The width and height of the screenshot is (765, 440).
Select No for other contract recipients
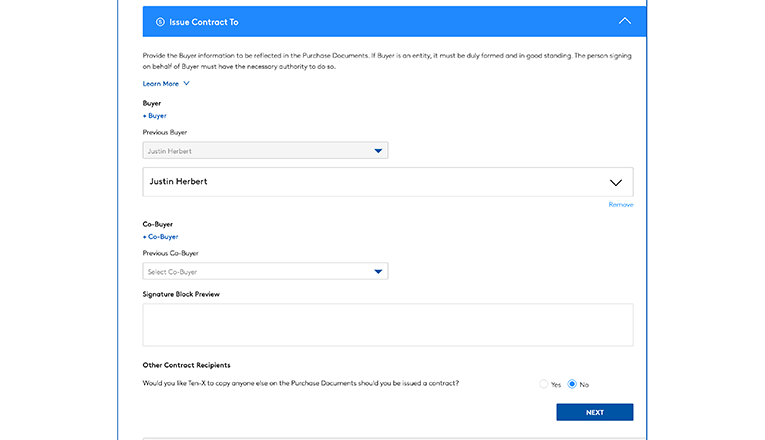572,384
